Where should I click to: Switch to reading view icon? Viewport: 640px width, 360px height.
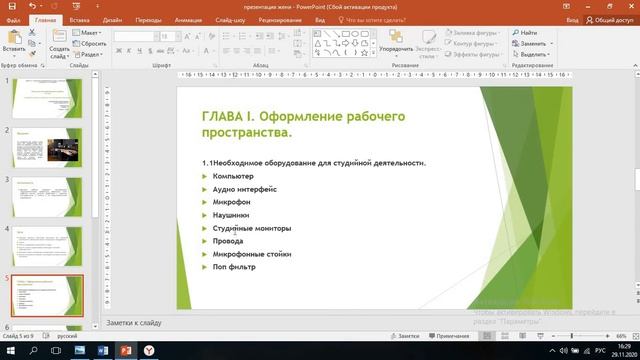522,336
